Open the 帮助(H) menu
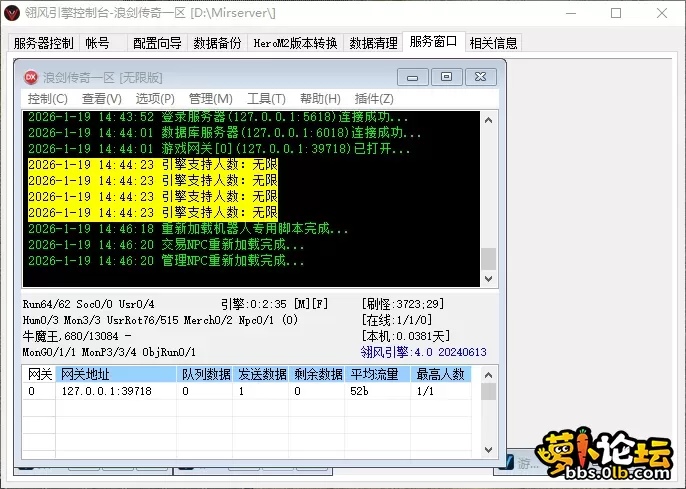 pos(320,98)
